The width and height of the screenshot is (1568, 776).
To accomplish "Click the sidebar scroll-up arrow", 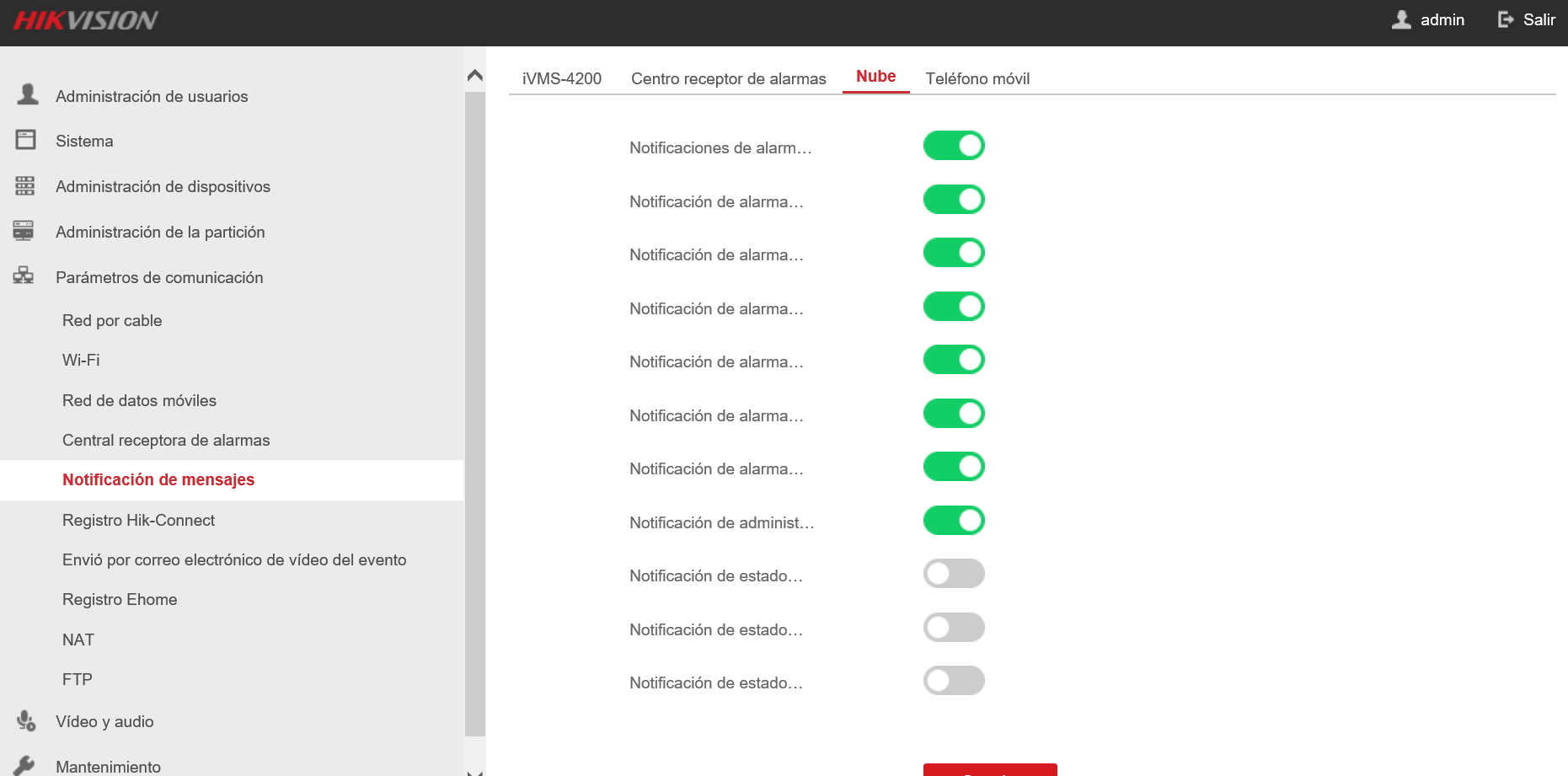I will [475, 76].
